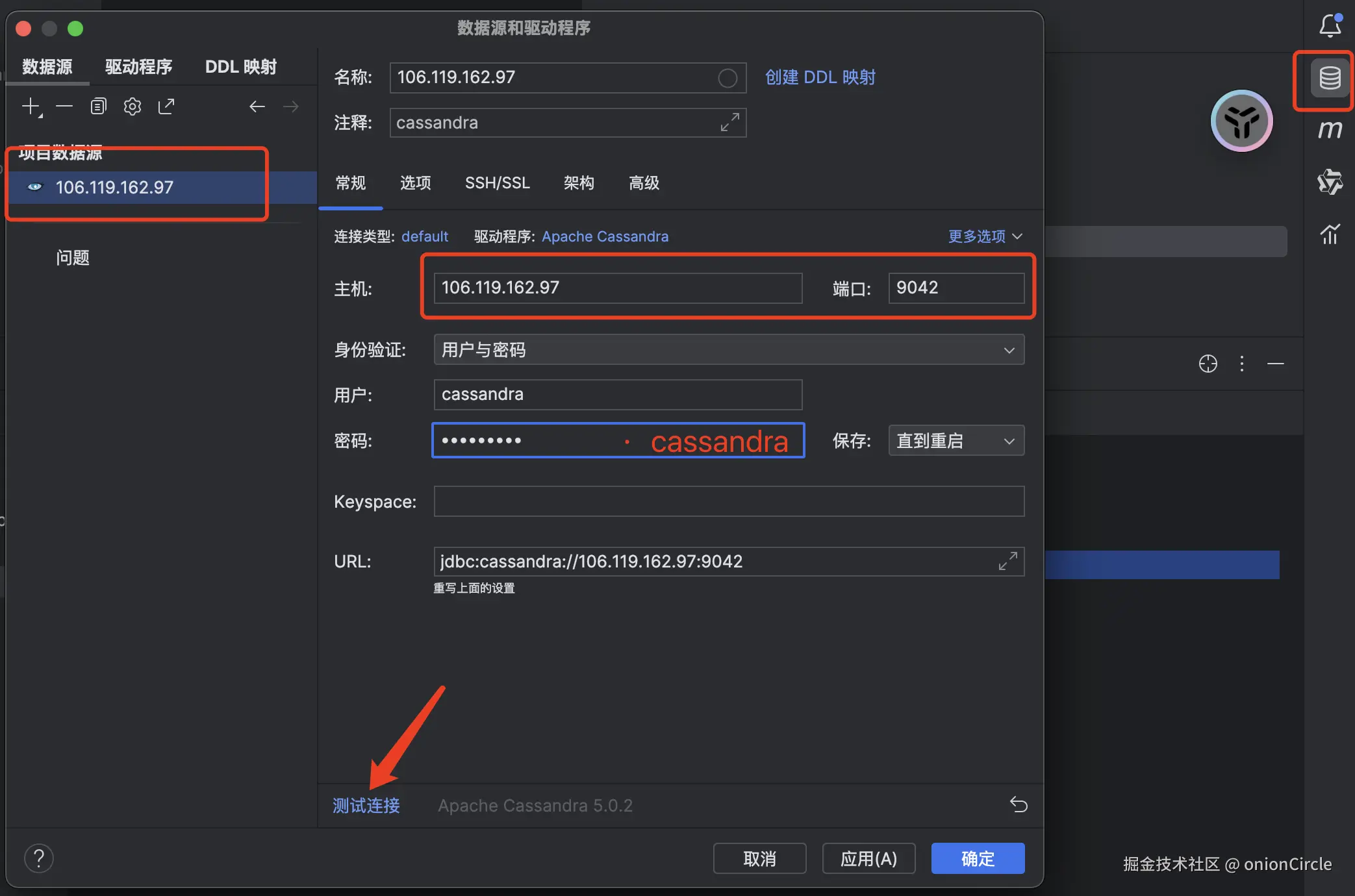Image resolution: width=1355 pixels, height=896 pixels.
Task: Click the add data source plus icon
Action: pyautogui.click(x=31, y=106)
